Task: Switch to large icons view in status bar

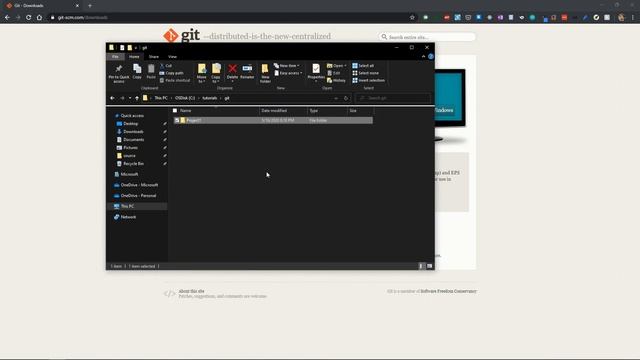Action: 429,266
